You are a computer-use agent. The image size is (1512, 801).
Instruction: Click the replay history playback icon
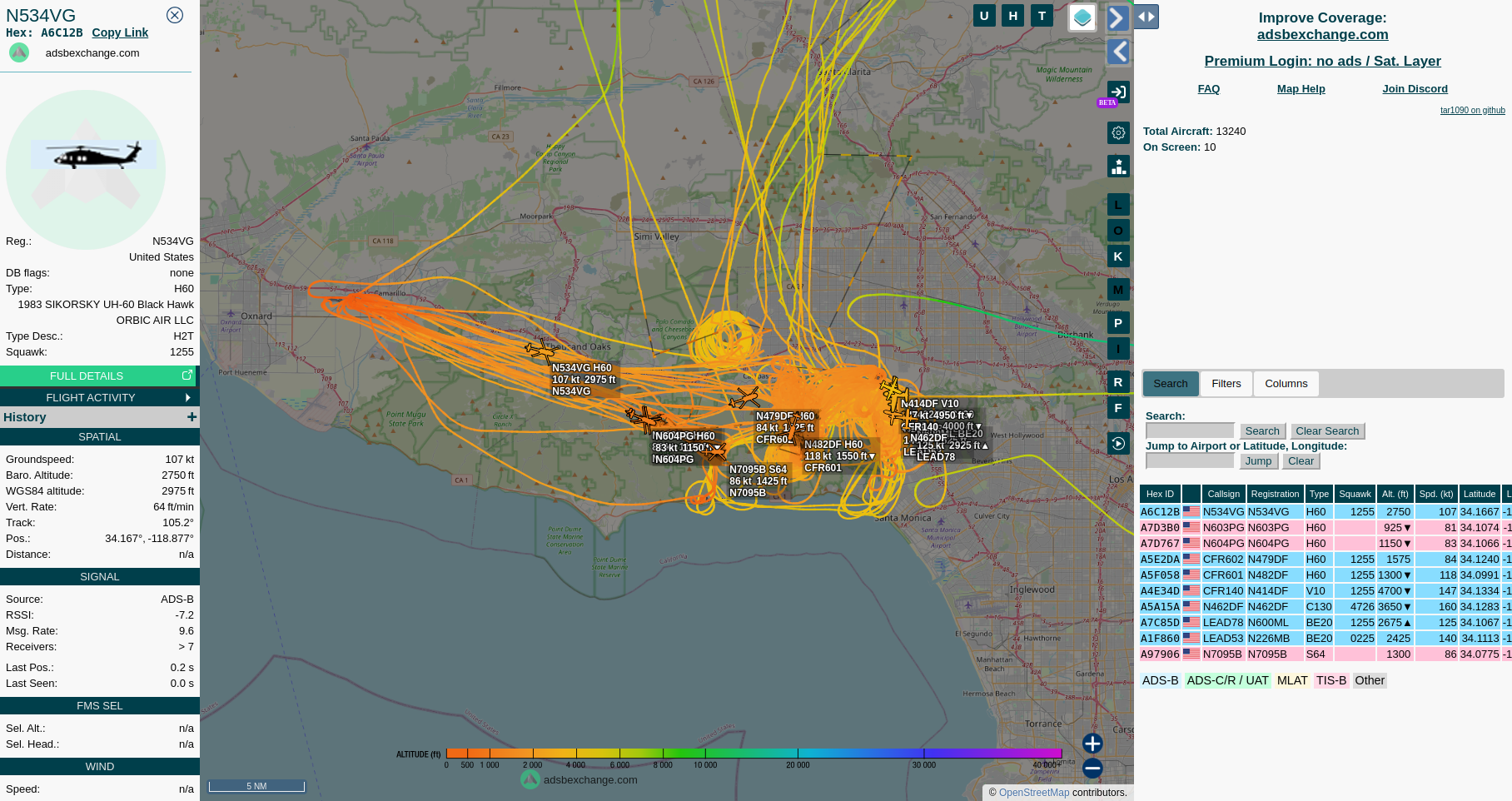(x=1118, y=444)
